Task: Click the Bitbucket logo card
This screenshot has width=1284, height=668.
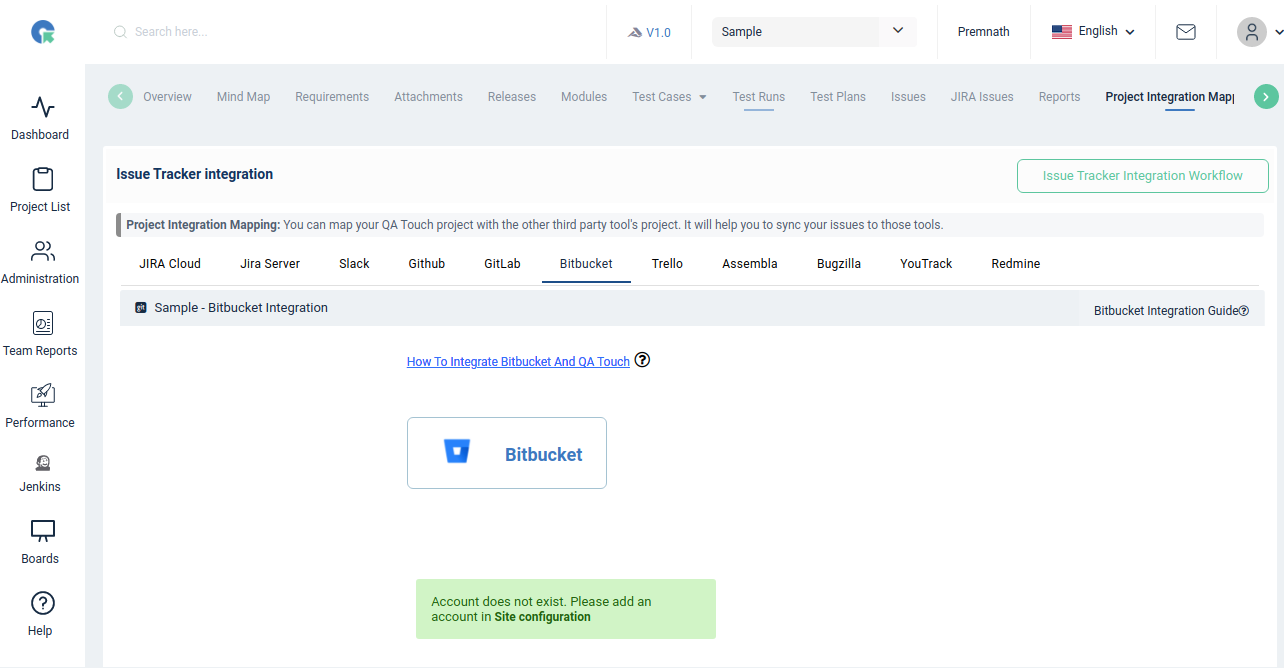Action: pos(506,452)
